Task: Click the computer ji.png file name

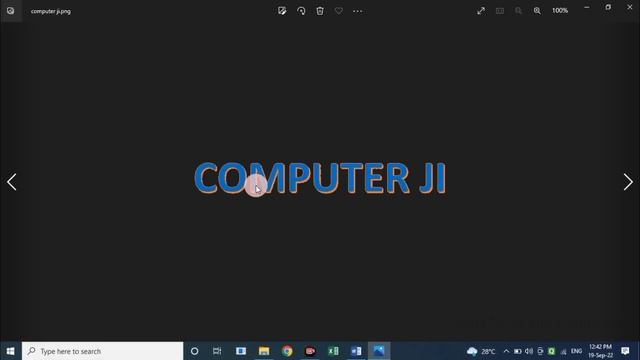Action: pyautogui.click(x=51, y=11)
